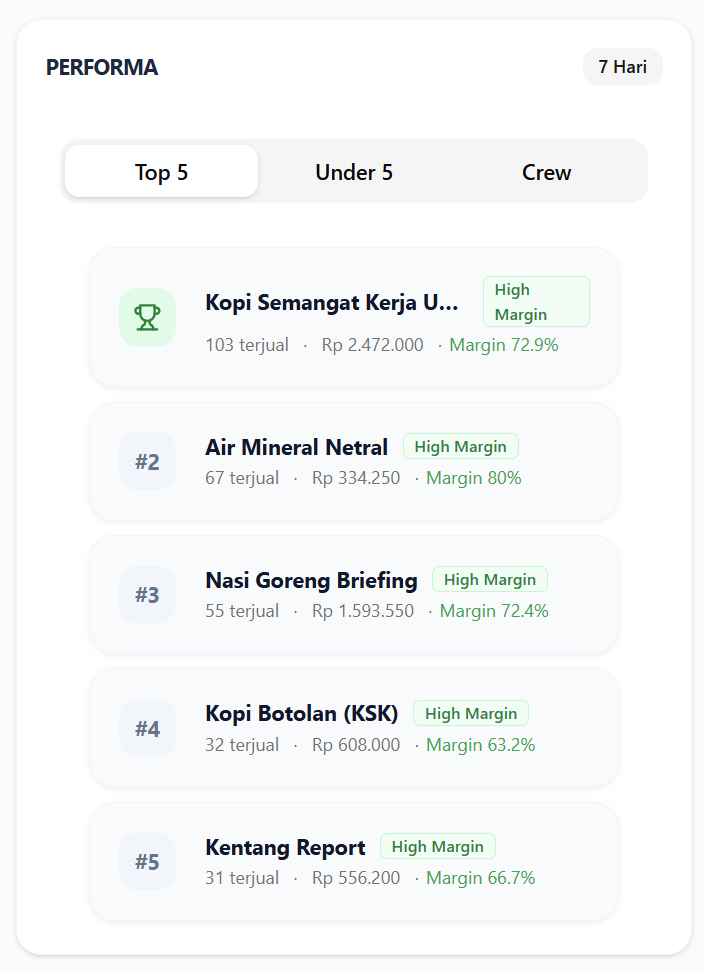Viewport: 705px width, 972px height.
Task: Open the 7 Hari period selector
Action: pos(622,67)
